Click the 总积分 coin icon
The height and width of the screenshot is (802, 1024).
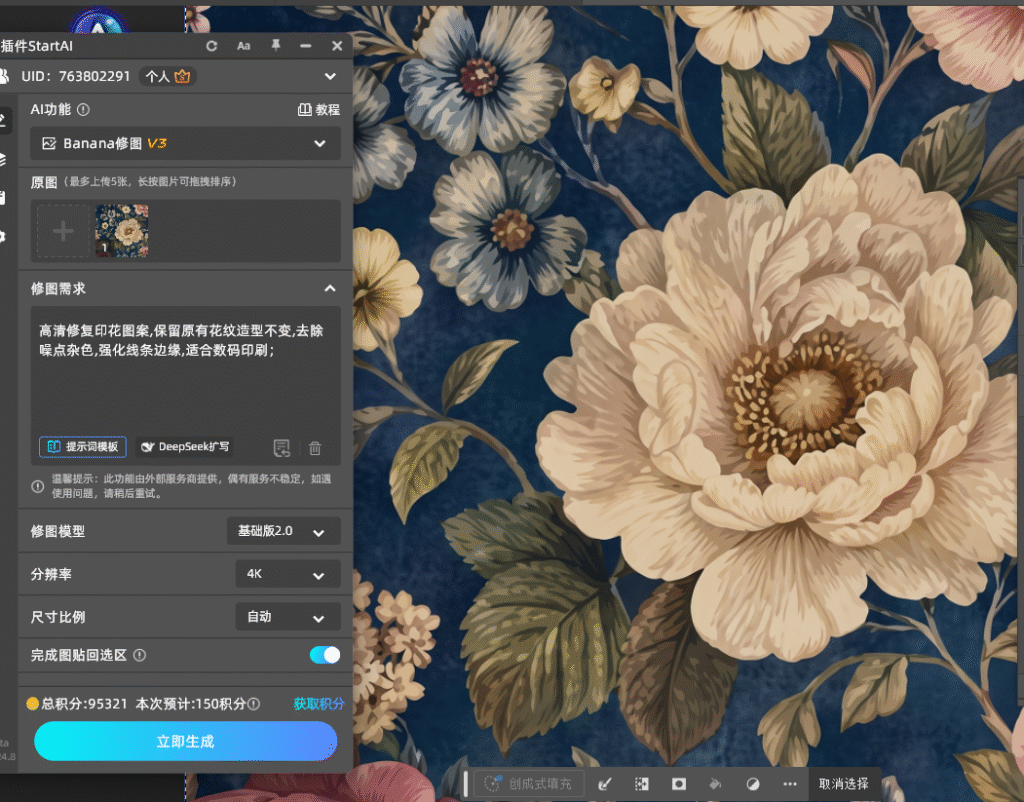[33, 703]
